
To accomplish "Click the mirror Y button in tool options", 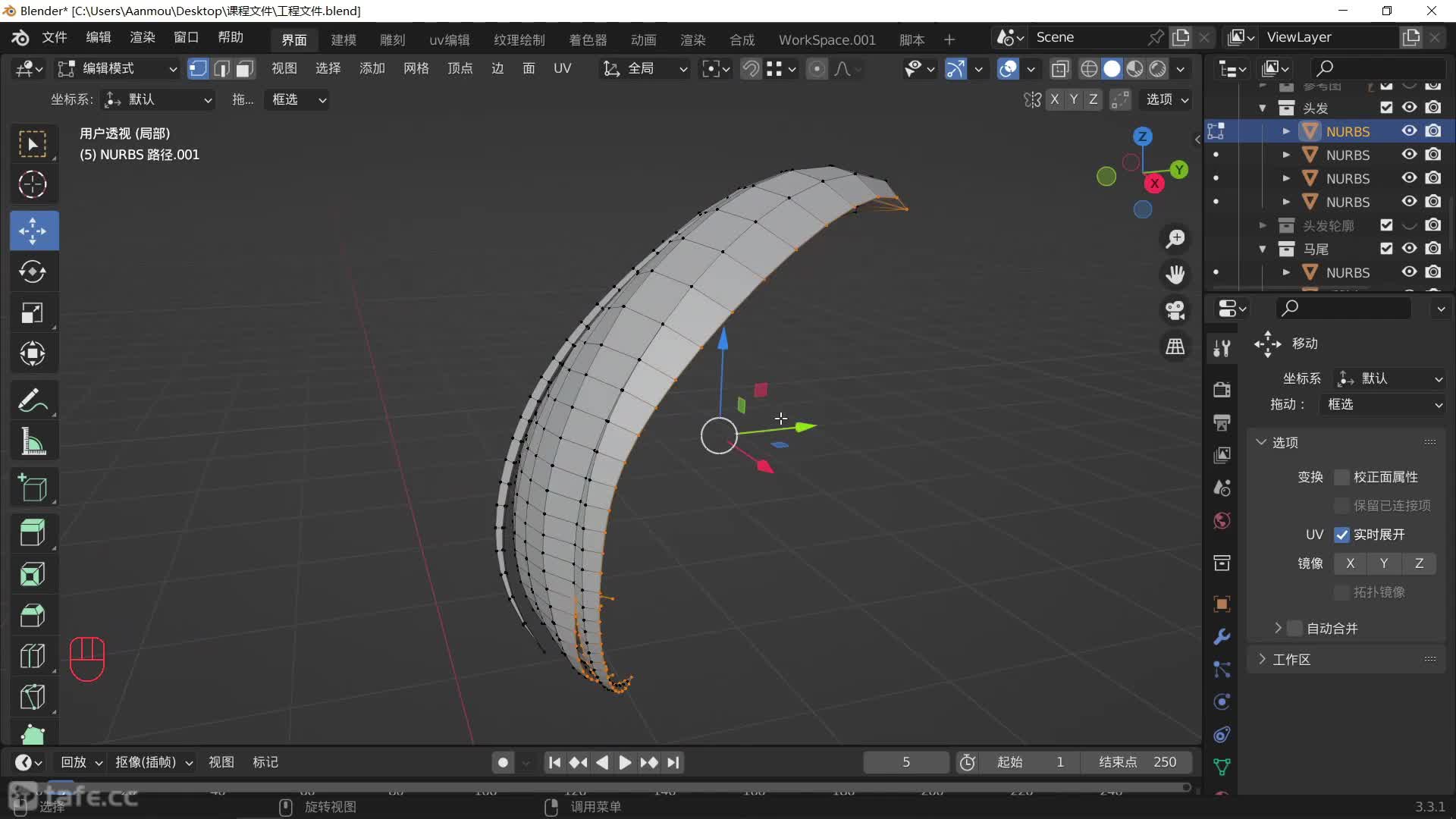I will (1384, 563).
